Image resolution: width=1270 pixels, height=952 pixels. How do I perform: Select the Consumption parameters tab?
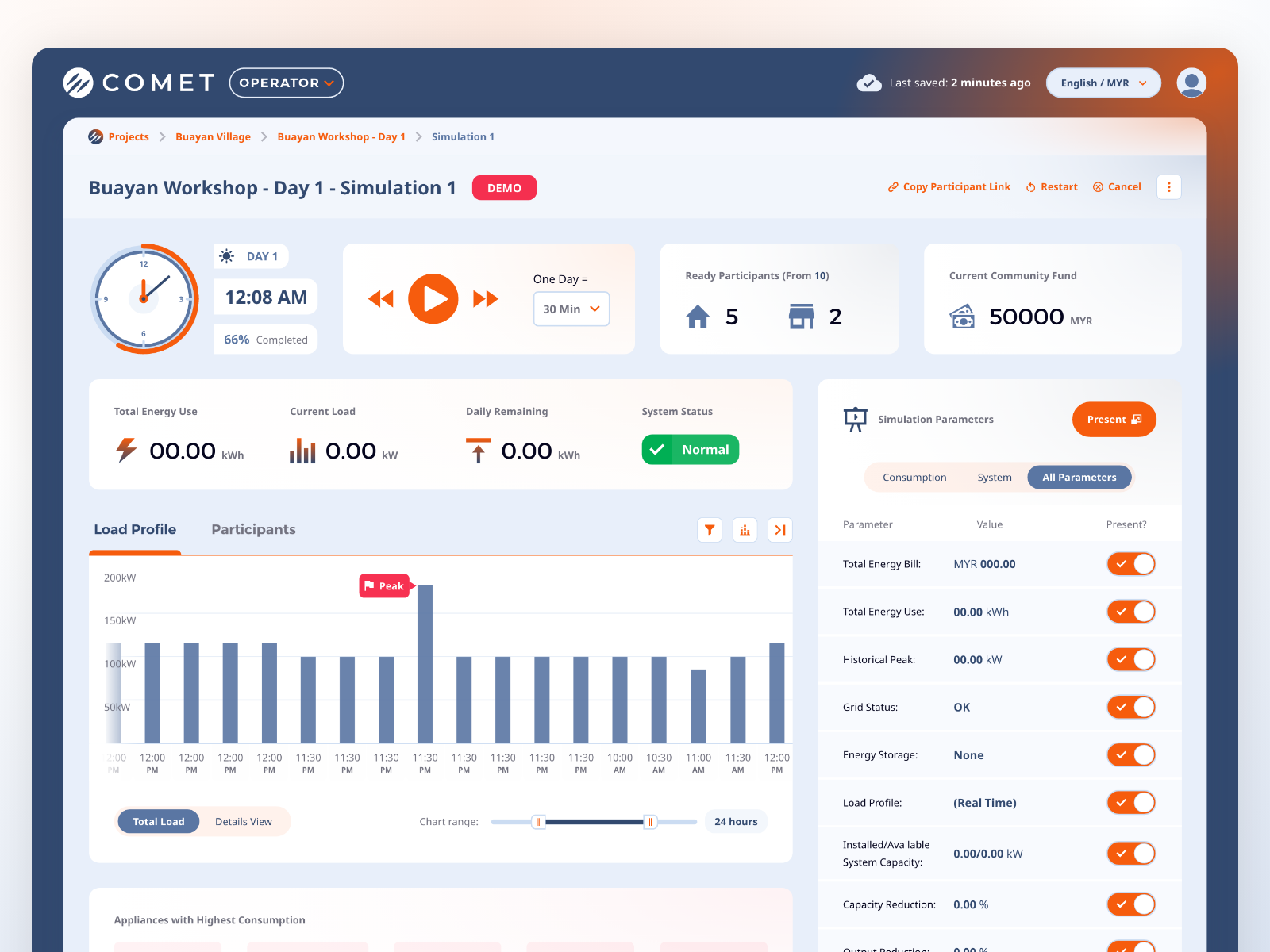[x=914, y=478]
